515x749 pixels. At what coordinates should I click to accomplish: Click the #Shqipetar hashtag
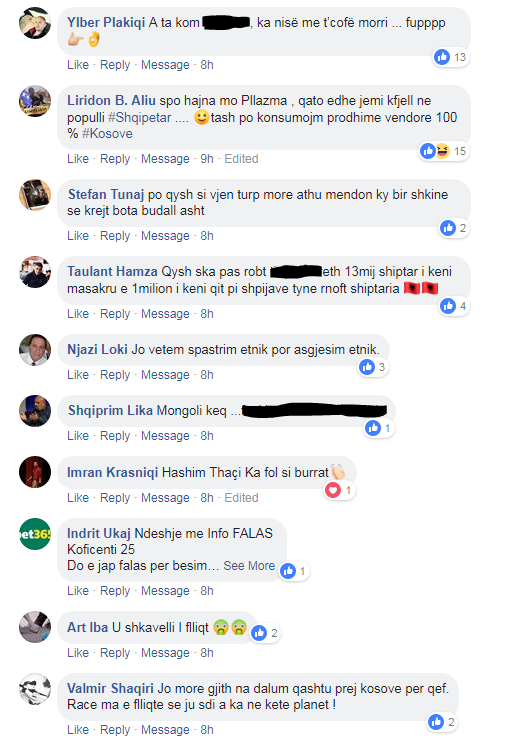tap(139, 118)
